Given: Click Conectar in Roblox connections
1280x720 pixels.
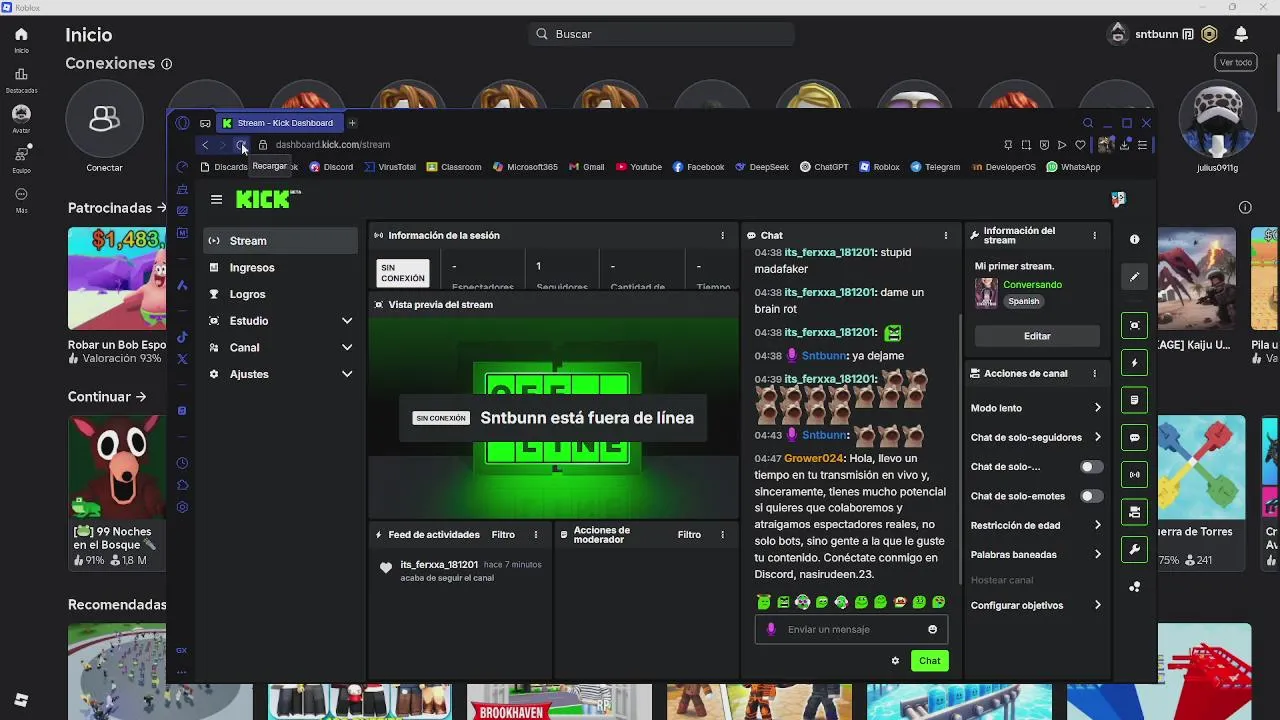Looking at the screenshot, I should click(104, 125).
